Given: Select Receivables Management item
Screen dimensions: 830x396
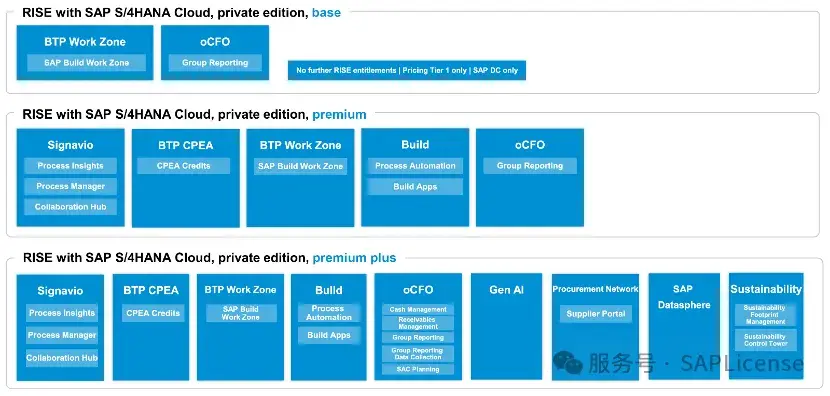Looking at the screenshot, I should tap(418, 323).
